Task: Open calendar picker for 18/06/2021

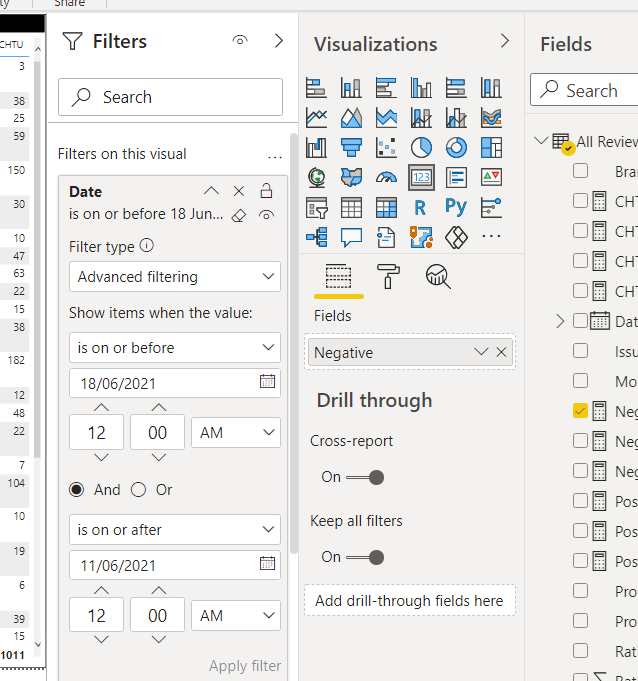Action: tap(267, 381)
